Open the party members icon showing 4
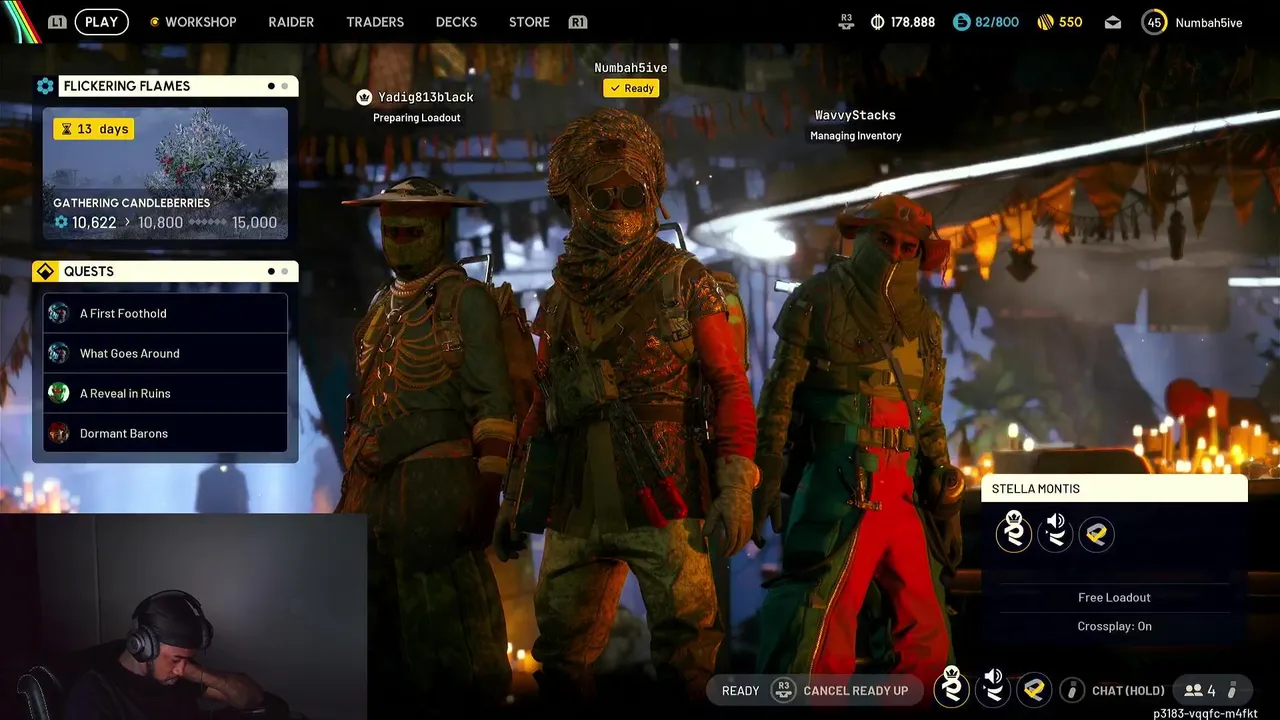 (1199, 690)
